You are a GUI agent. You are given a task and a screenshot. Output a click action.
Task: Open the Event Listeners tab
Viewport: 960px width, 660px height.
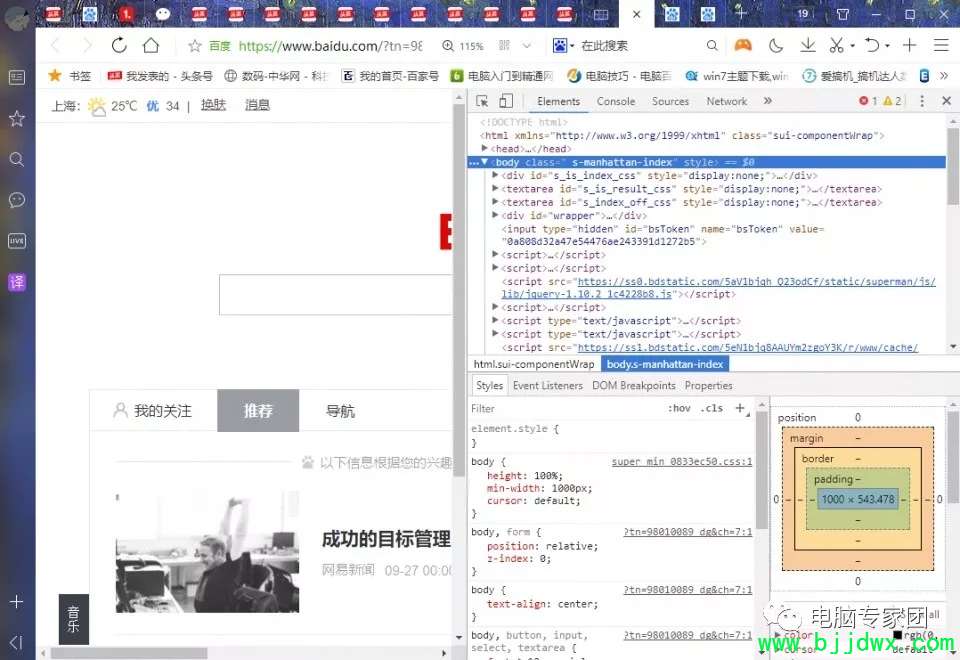[x=547, y=386]
